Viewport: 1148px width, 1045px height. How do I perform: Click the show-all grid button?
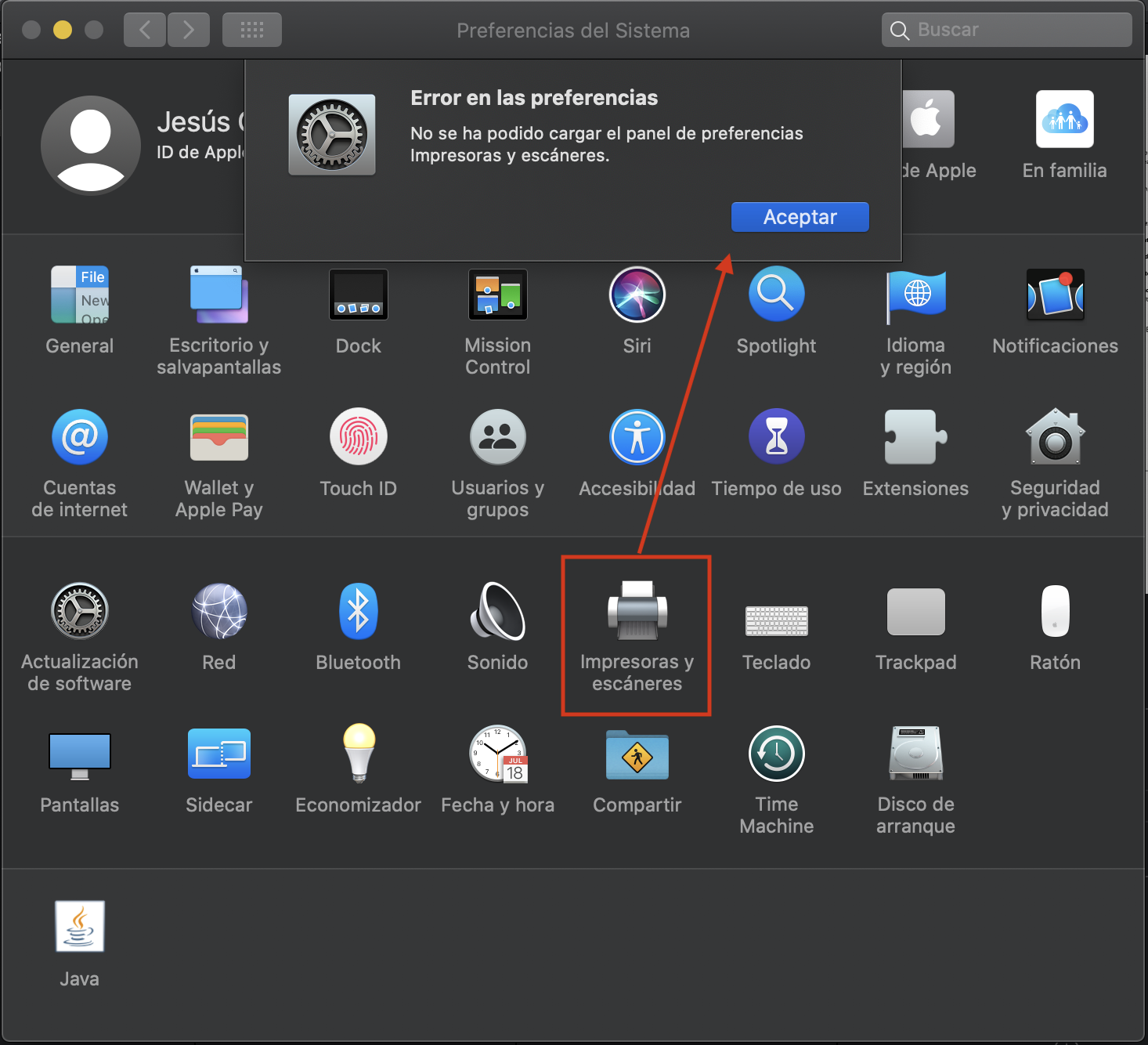(x=251, y=30)
